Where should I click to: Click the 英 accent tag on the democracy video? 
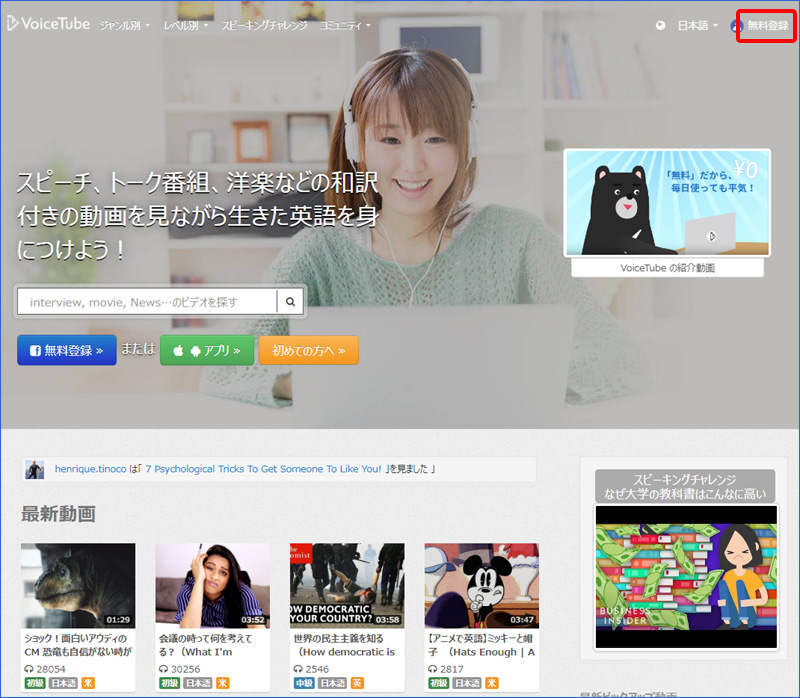[x=357, y=683]
